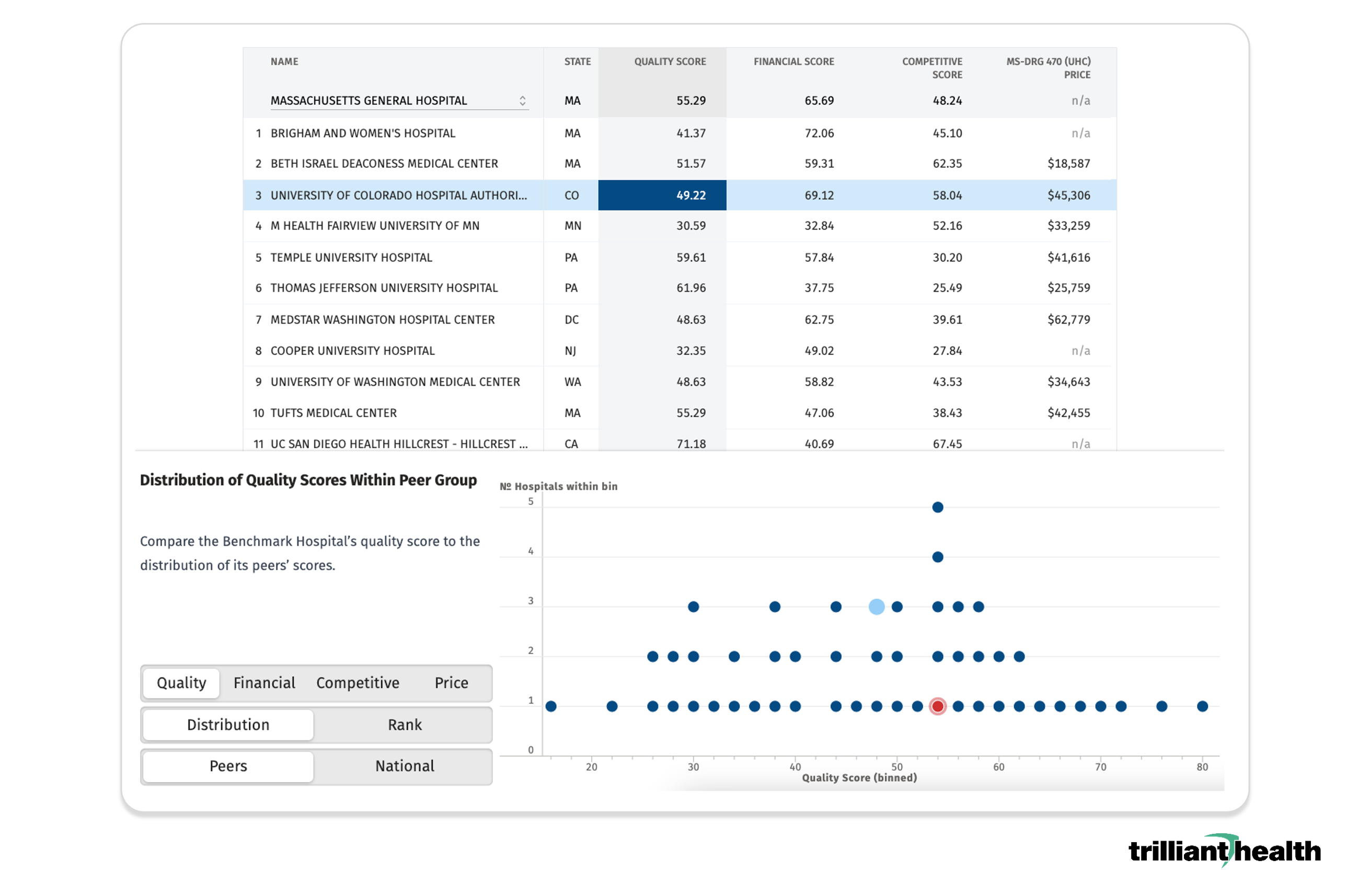The height and width of the screenshot is (896, 1370).
Task: Click the Trilliant Health logo
Action: [1224, 851]
